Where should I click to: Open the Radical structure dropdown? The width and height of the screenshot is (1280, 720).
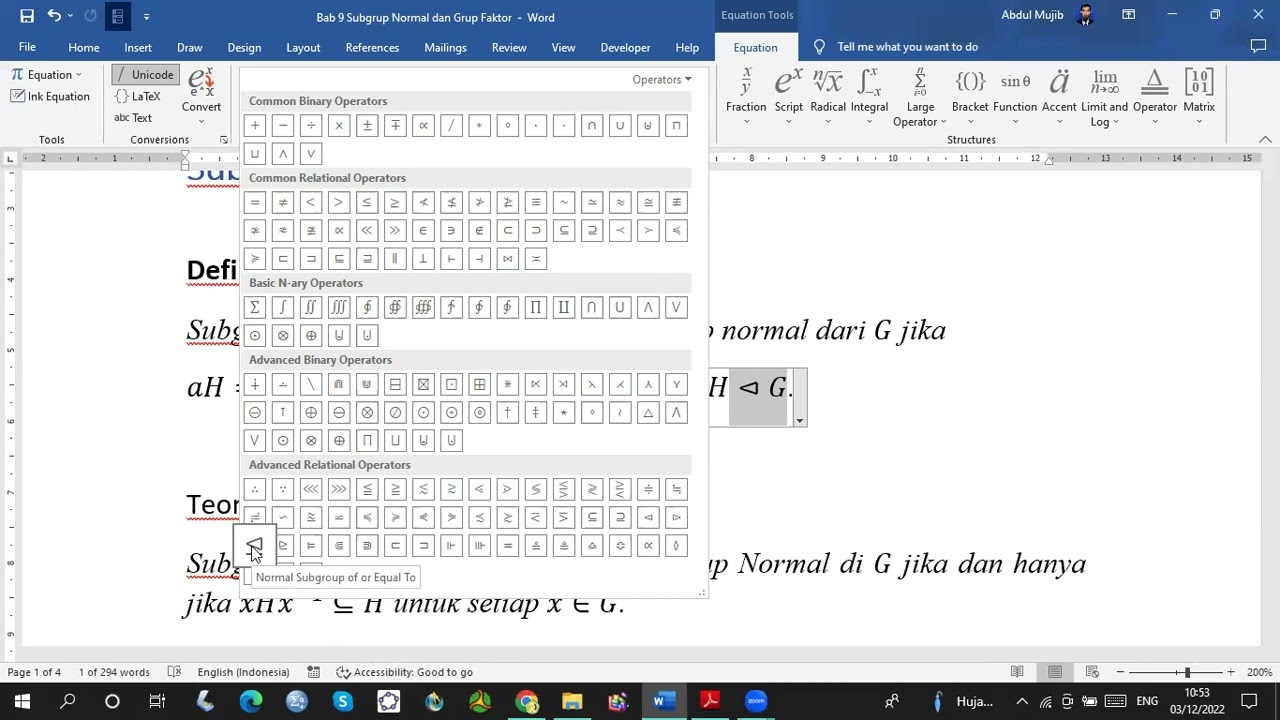(828, 97)
